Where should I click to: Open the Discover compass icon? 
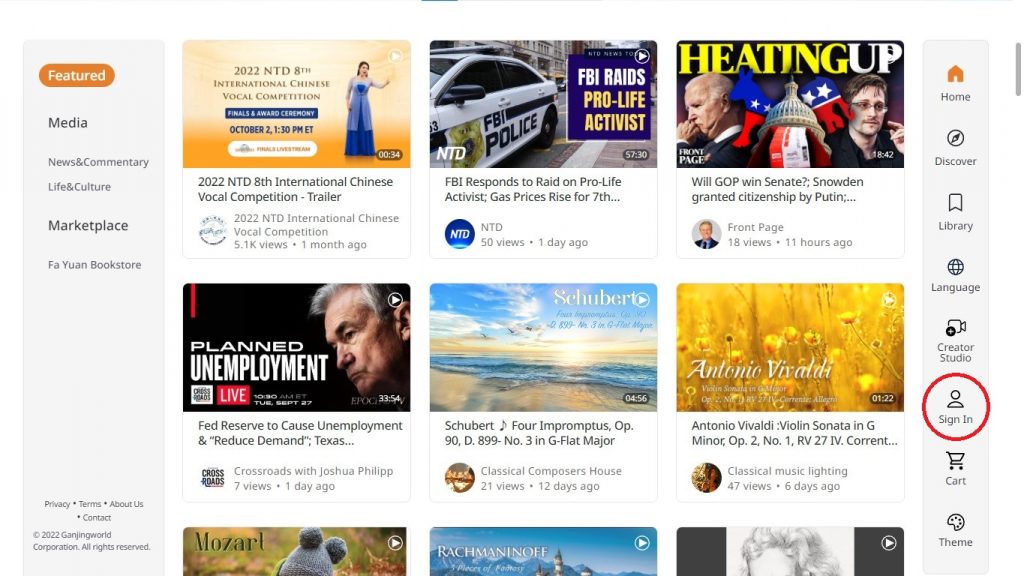tap(955, 138)
